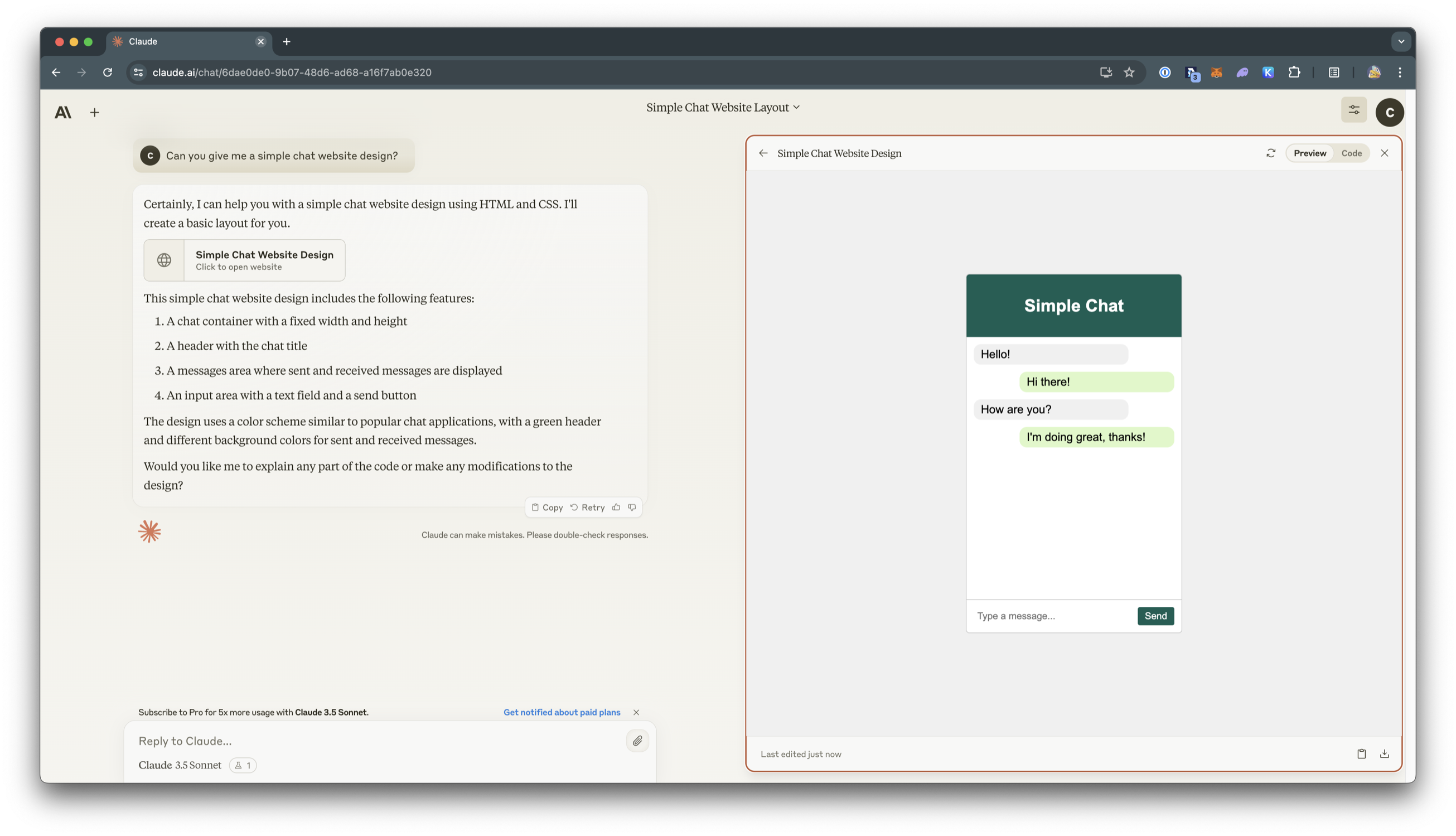Bookmark this page with the star icon
Screen dimensions: 1456x836
coord(1129,73)
